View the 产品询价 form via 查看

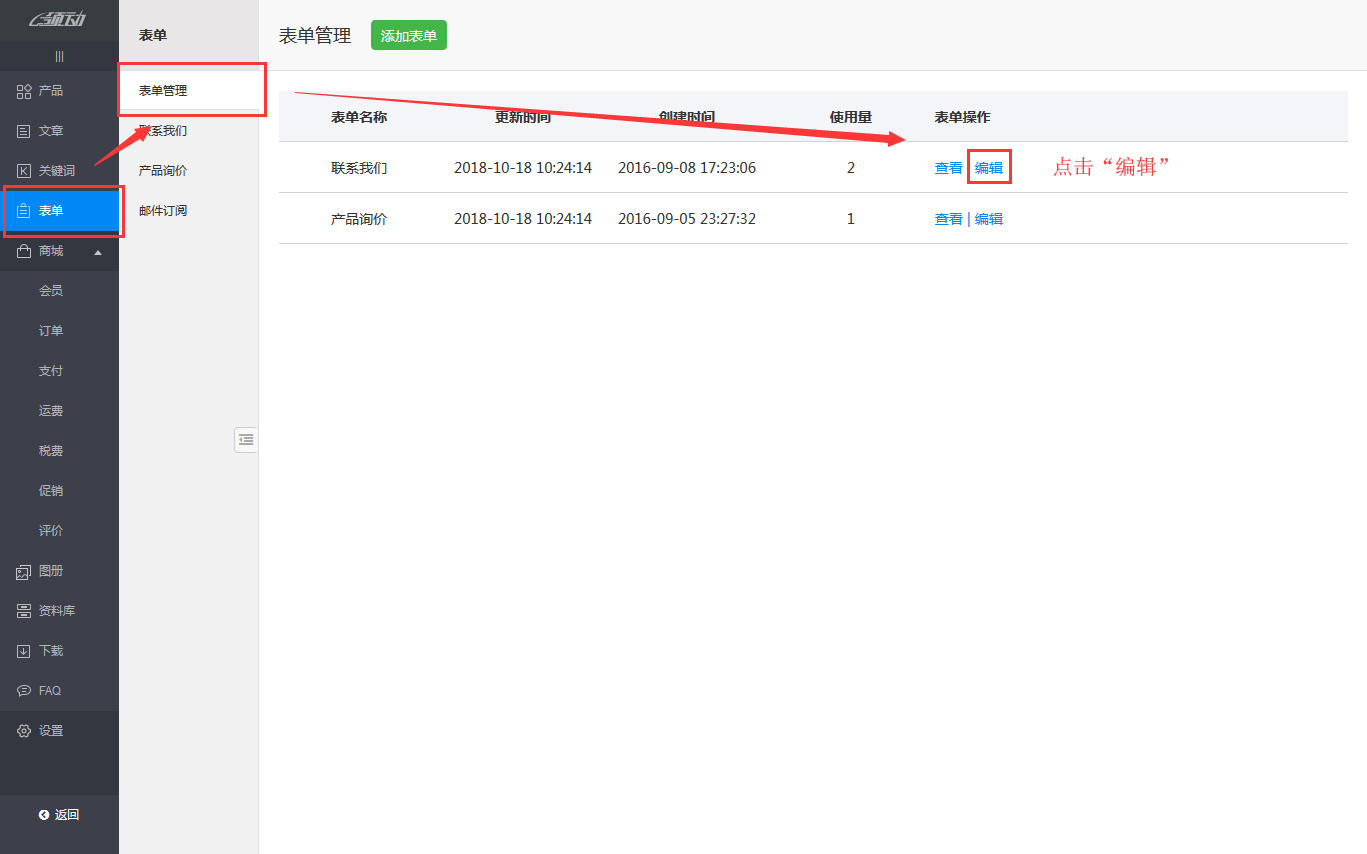948,219
